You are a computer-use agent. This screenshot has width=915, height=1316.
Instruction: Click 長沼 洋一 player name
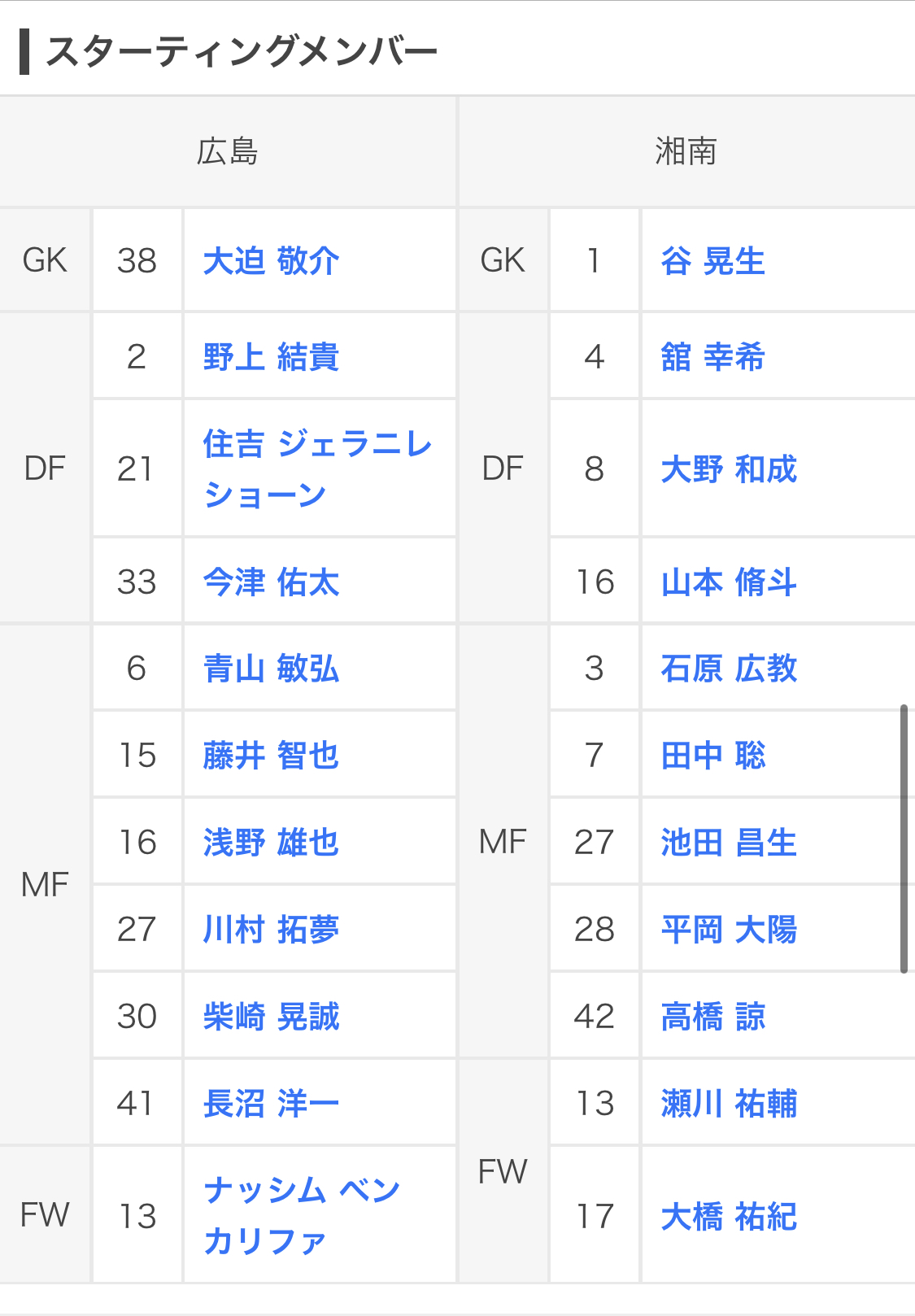(x=271, y=1104)
